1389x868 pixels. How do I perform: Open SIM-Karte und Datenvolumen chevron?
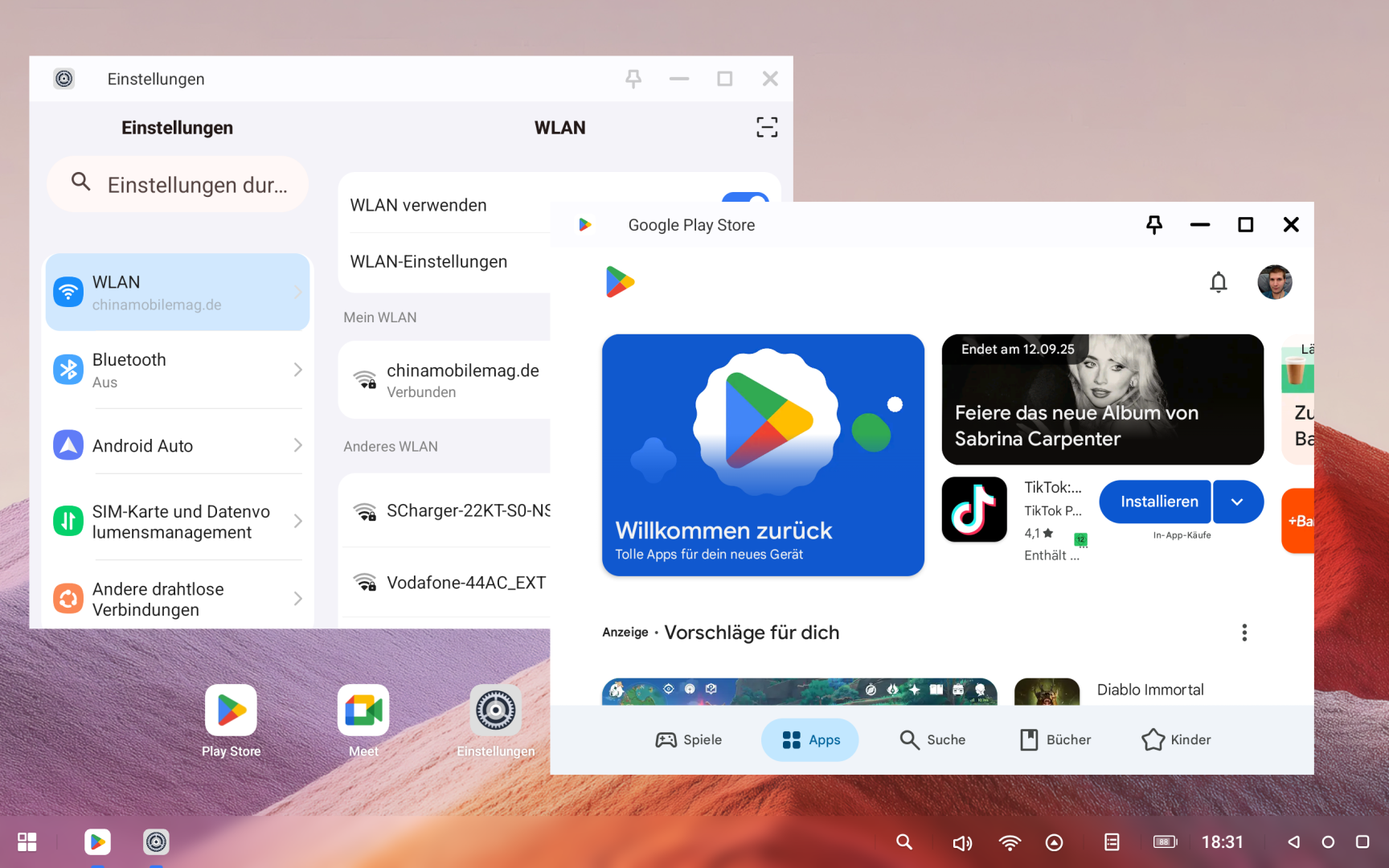[x=297, y=521]
